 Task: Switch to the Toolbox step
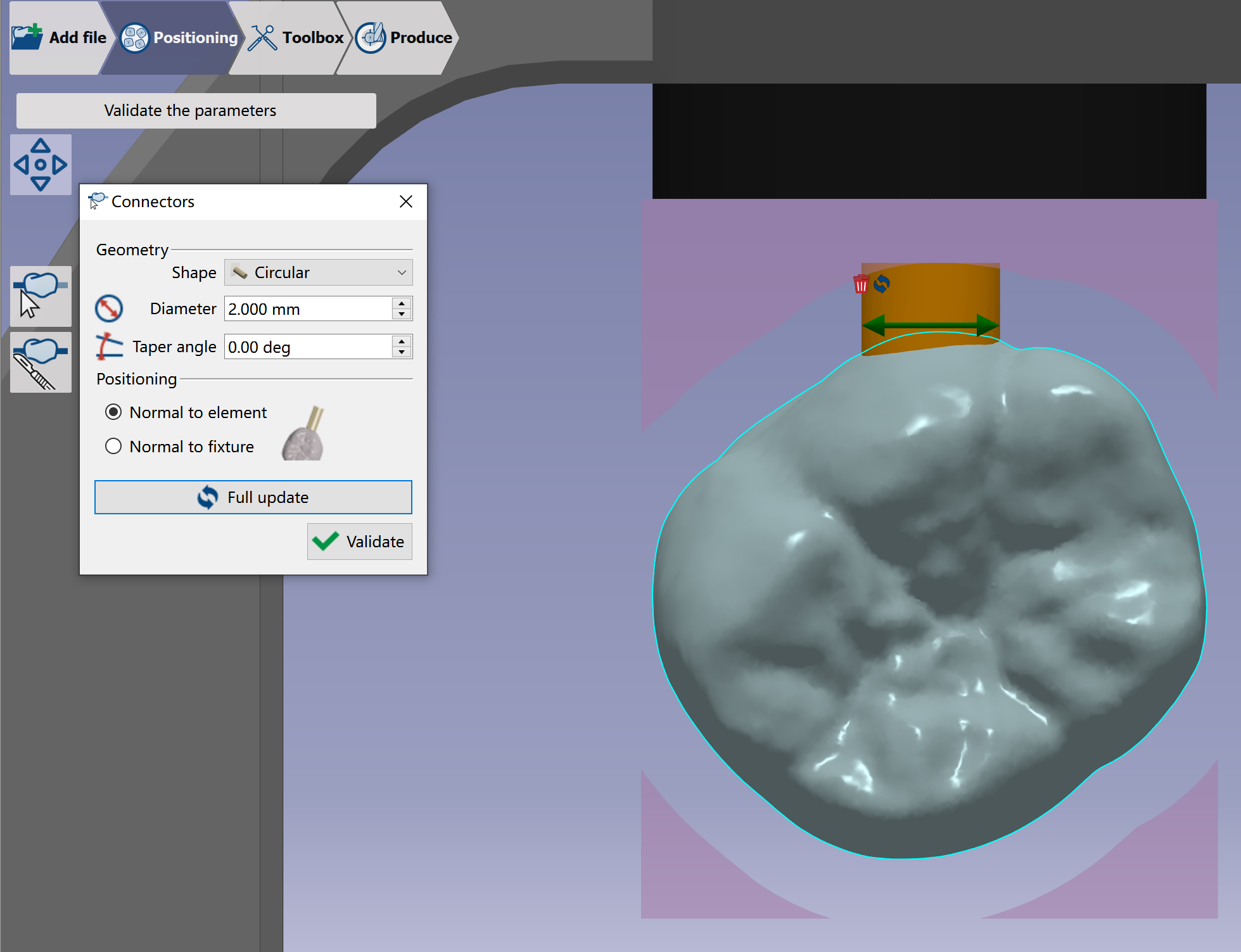(296, 37)
